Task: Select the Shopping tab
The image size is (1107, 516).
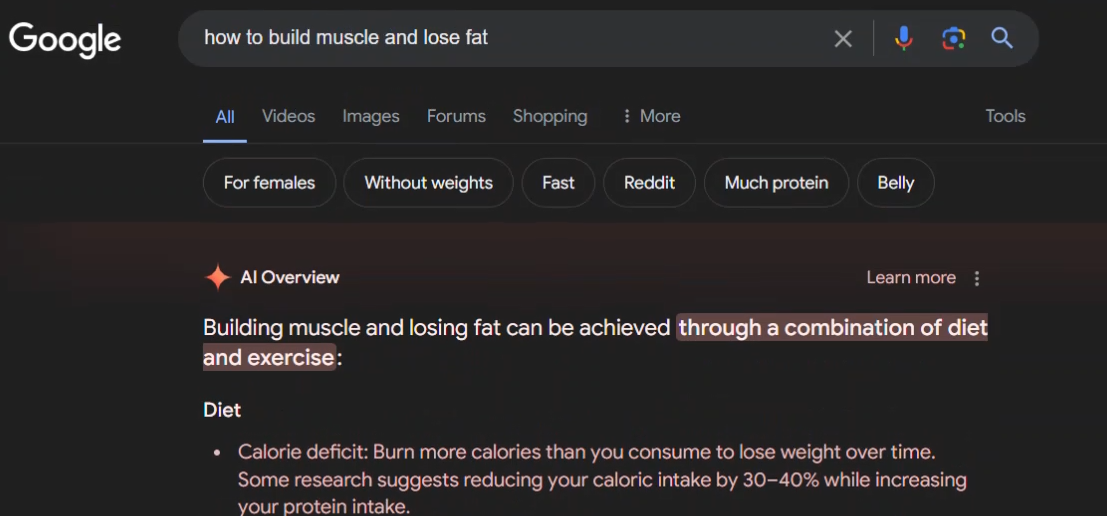Action: pyautogui.click(x=550, y=116)
